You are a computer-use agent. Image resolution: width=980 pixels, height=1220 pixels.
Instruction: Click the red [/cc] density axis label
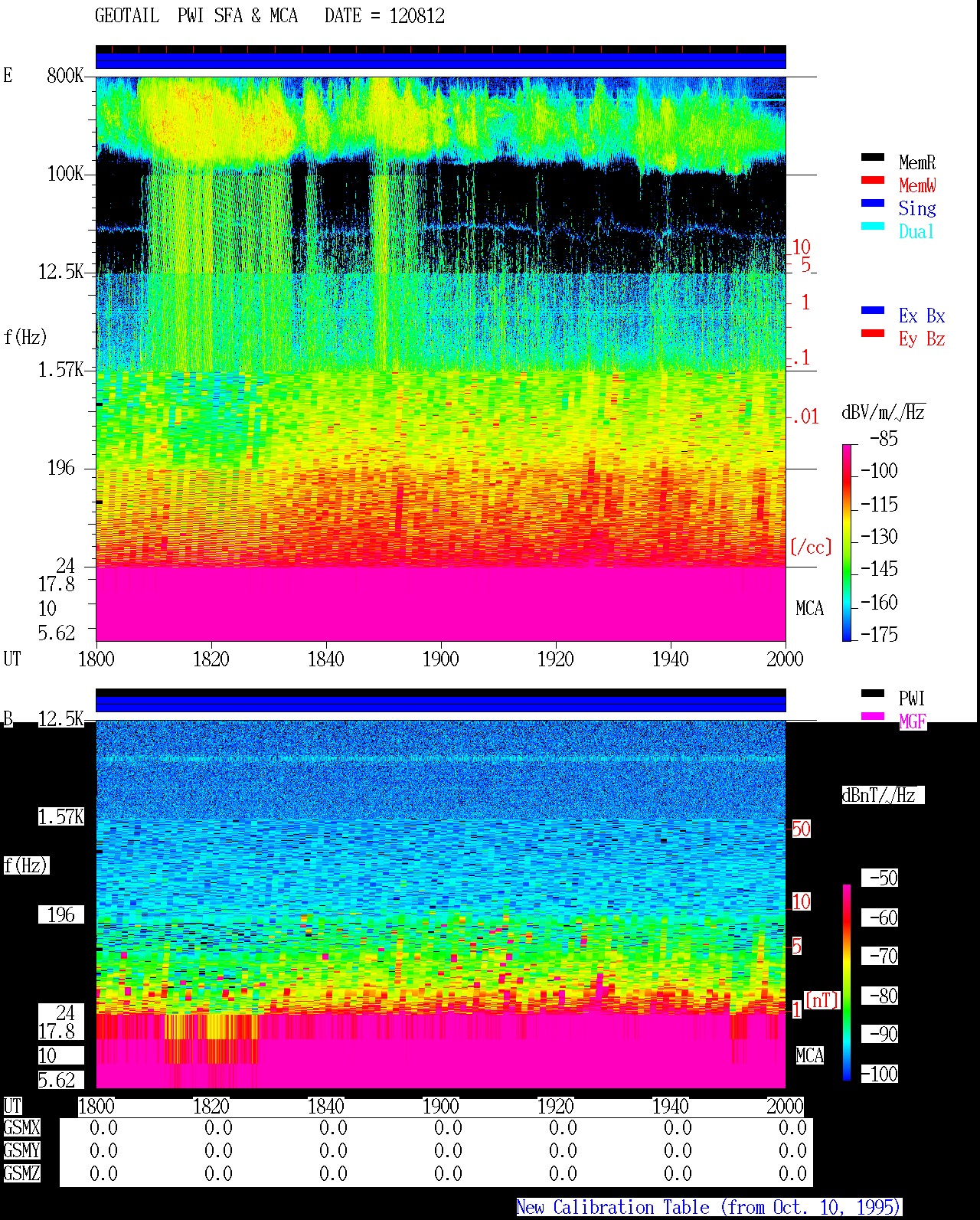[811, 547]
